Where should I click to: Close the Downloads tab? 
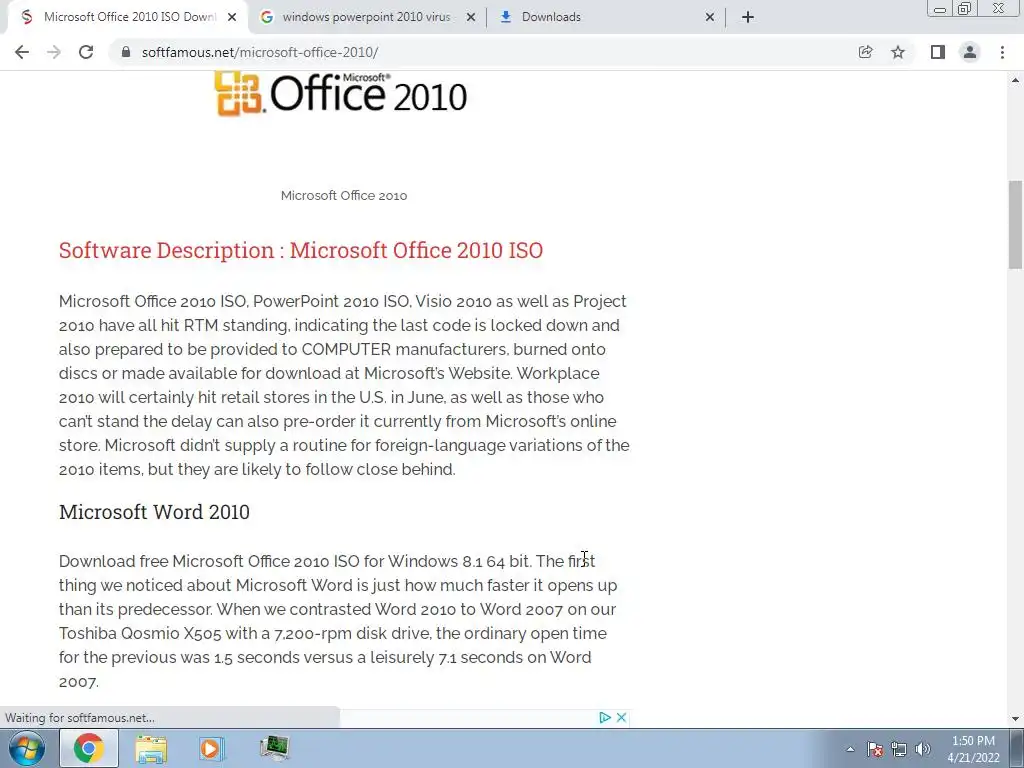point(710,17)
